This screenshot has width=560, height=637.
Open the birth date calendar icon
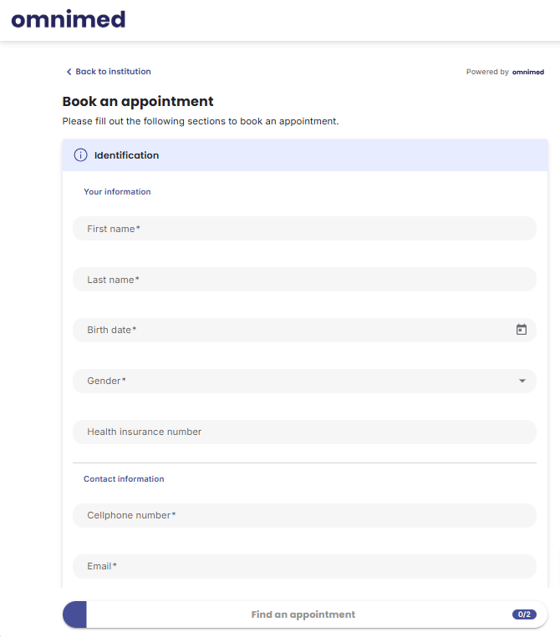(521, 329)
